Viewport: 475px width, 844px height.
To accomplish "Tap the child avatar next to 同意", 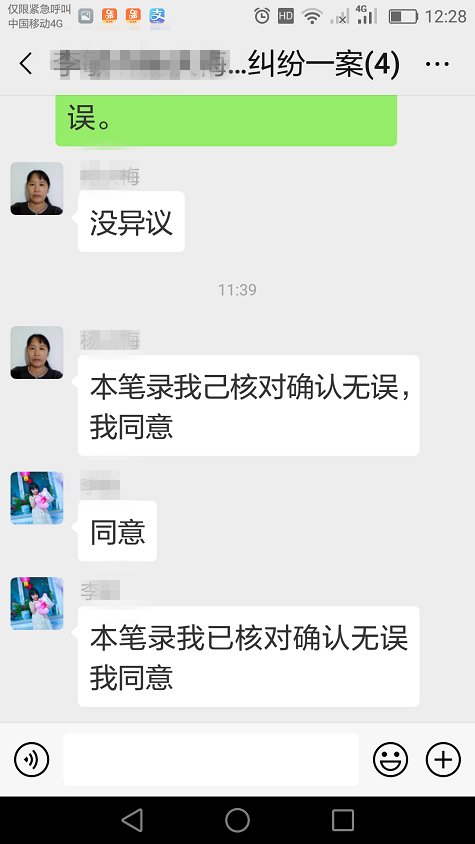I will tap(37, 498).
